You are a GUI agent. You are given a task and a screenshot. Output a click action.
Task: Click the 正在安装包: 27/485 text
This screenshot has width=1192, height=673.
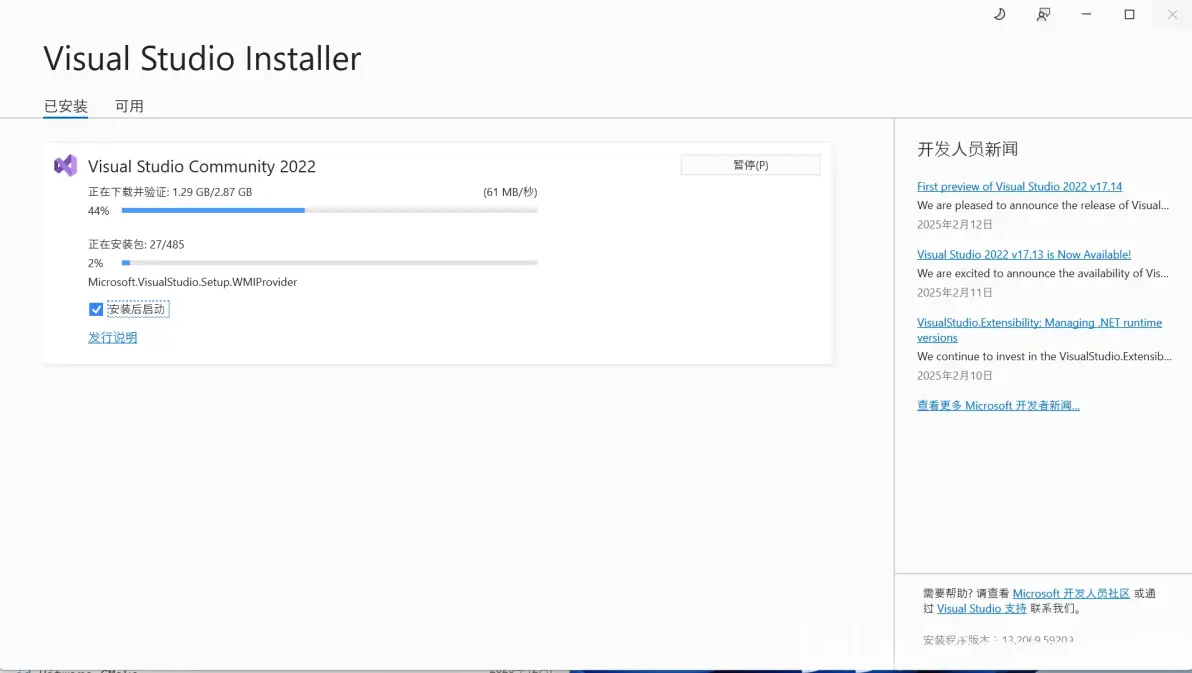(x=136, y=245)
